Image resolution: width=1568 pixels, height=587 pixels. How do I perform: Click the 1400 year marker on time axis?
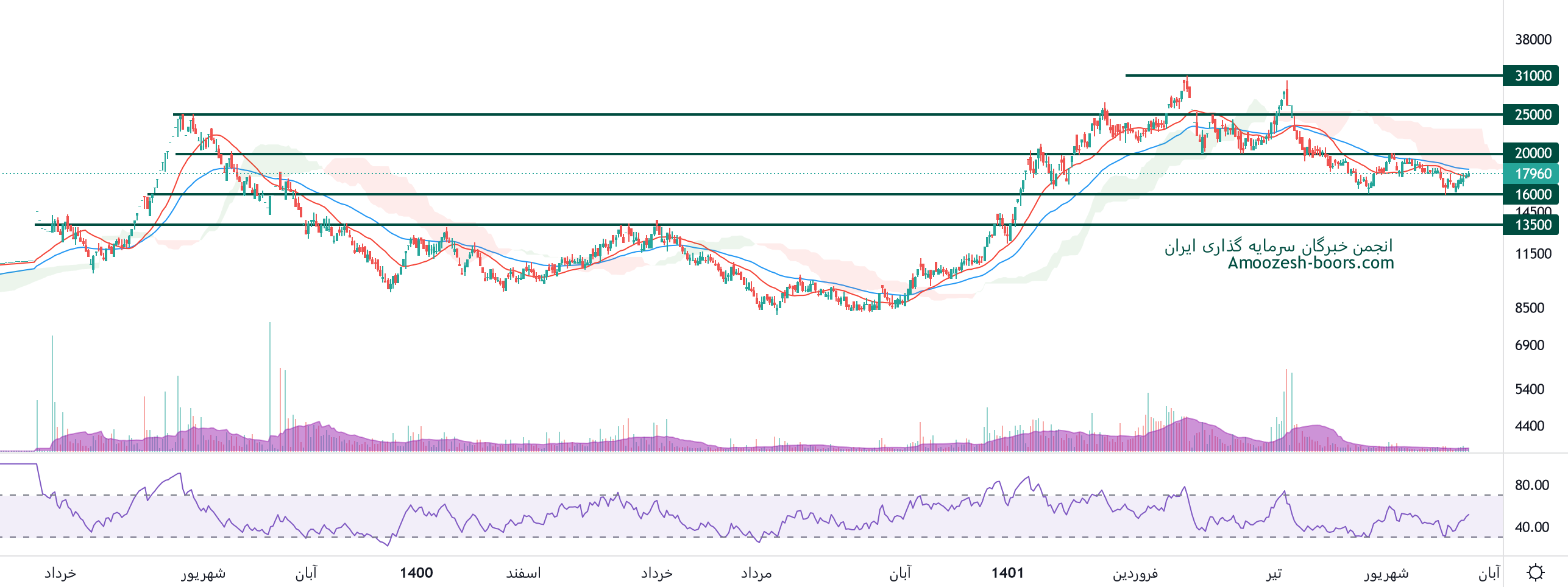coord(416,573)
